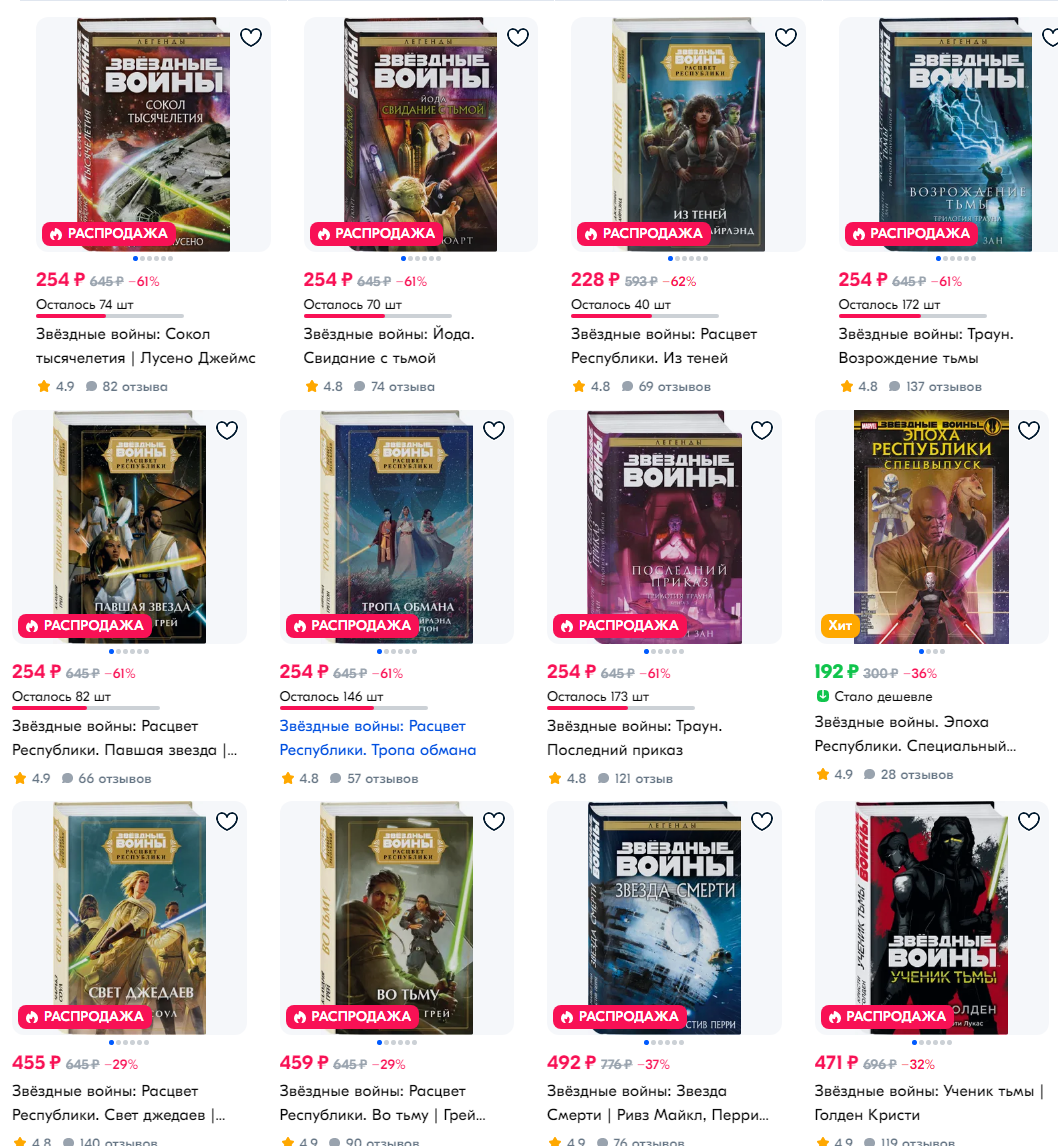Image resolution: width=1058 pixels, height=1146 pixels.
Task: Add Ученик тьмы to favorites heart
Action: coord(1029,821)
